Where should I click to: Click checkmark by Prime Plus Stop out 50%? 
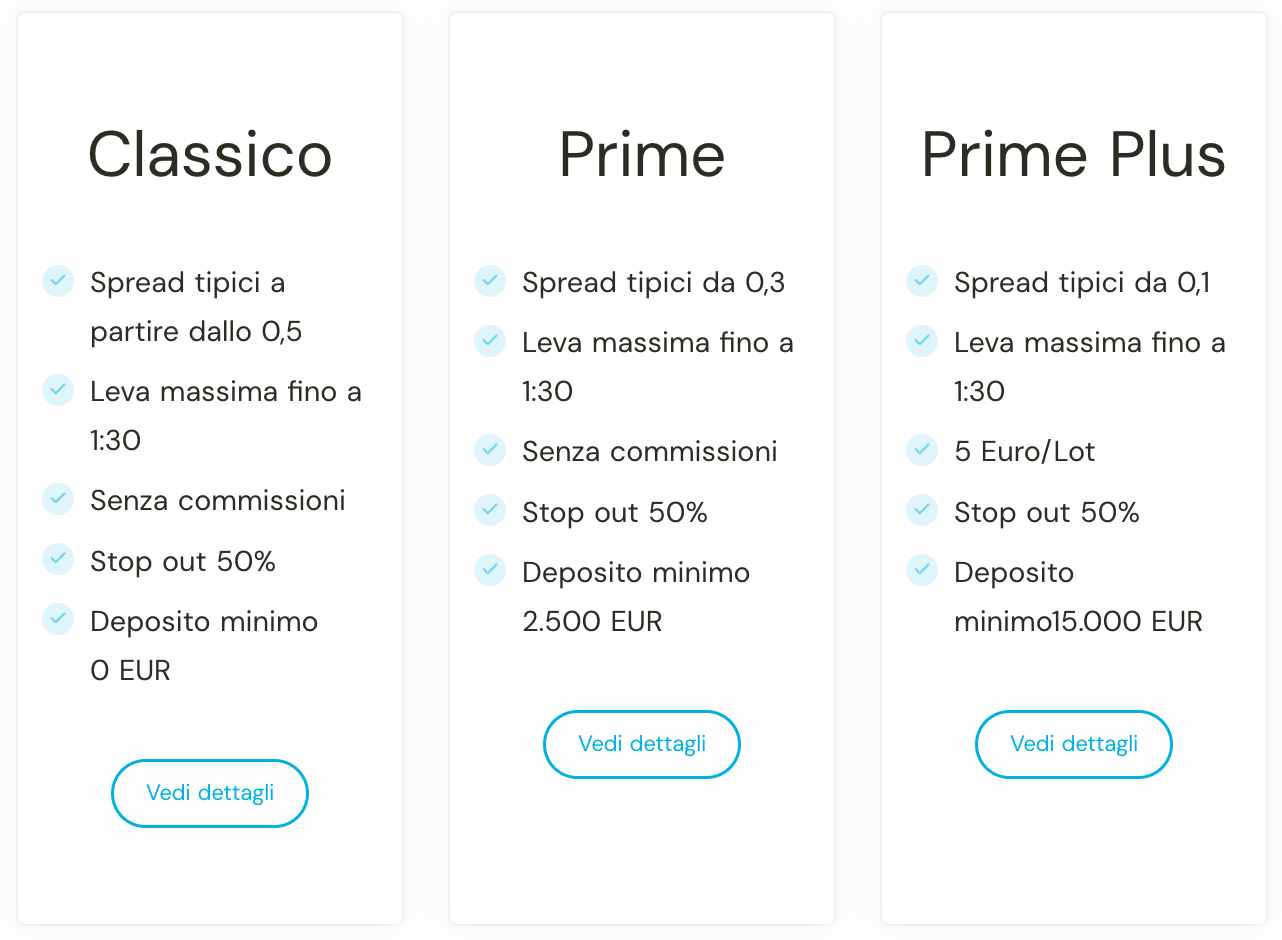(922, 511)
